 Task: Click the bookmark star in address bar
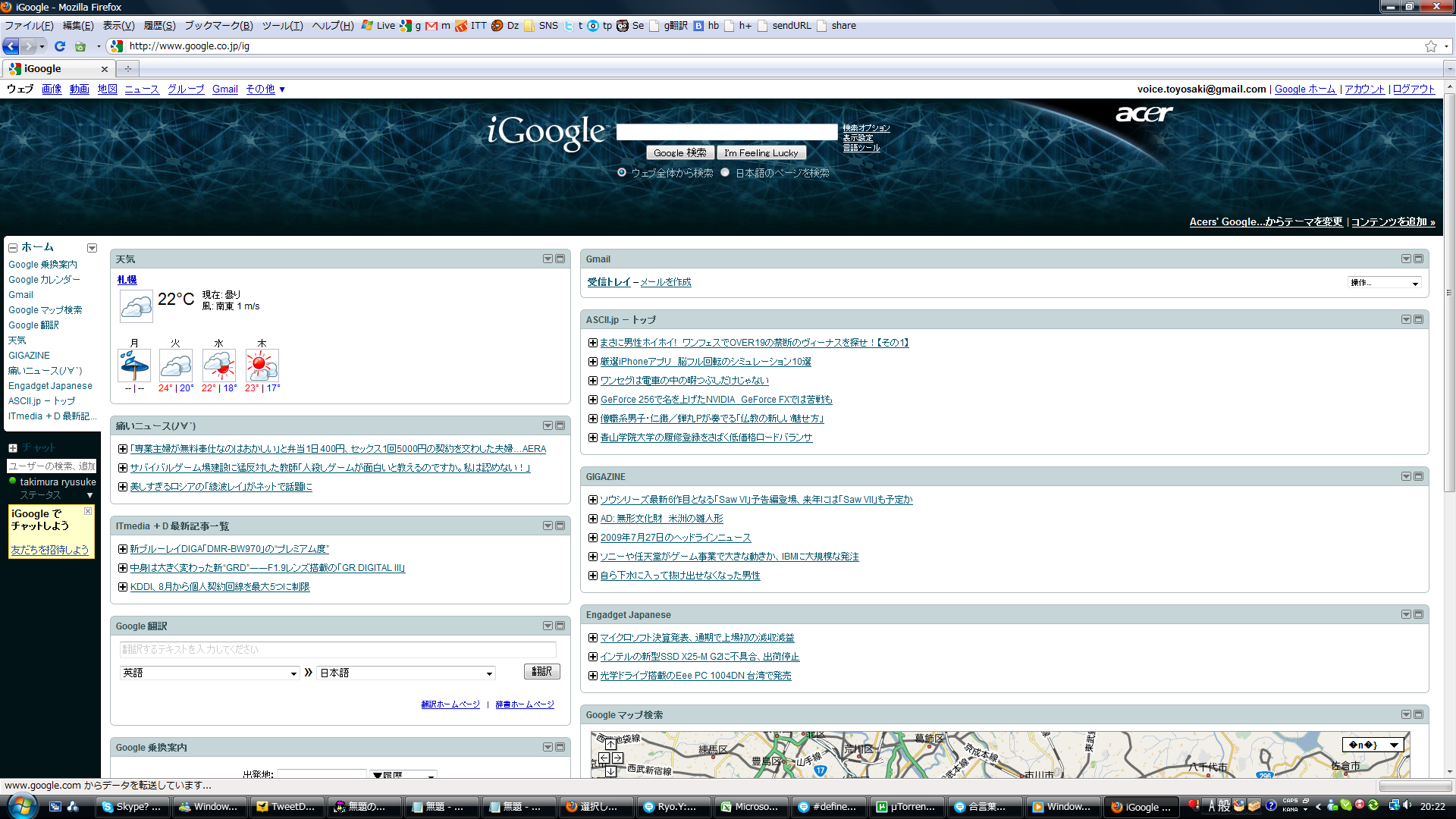(1431, 46)
